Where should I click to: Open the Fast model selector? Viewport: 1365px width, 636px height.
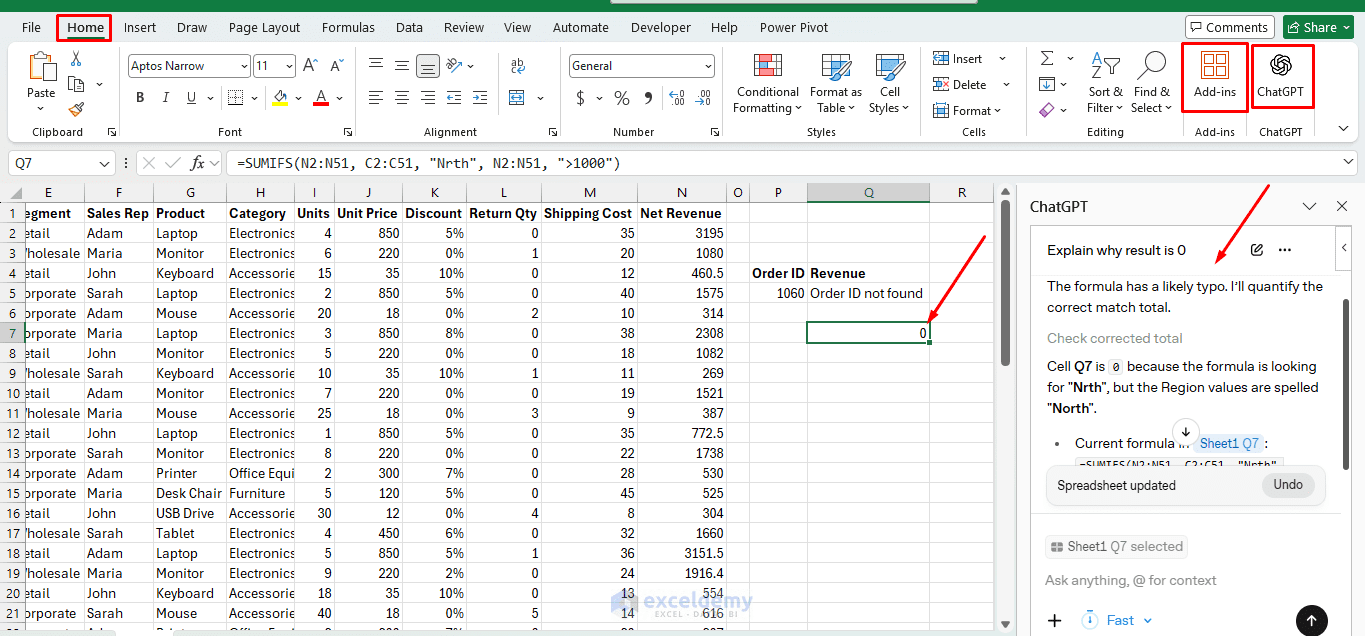(x=1118, y=620)
